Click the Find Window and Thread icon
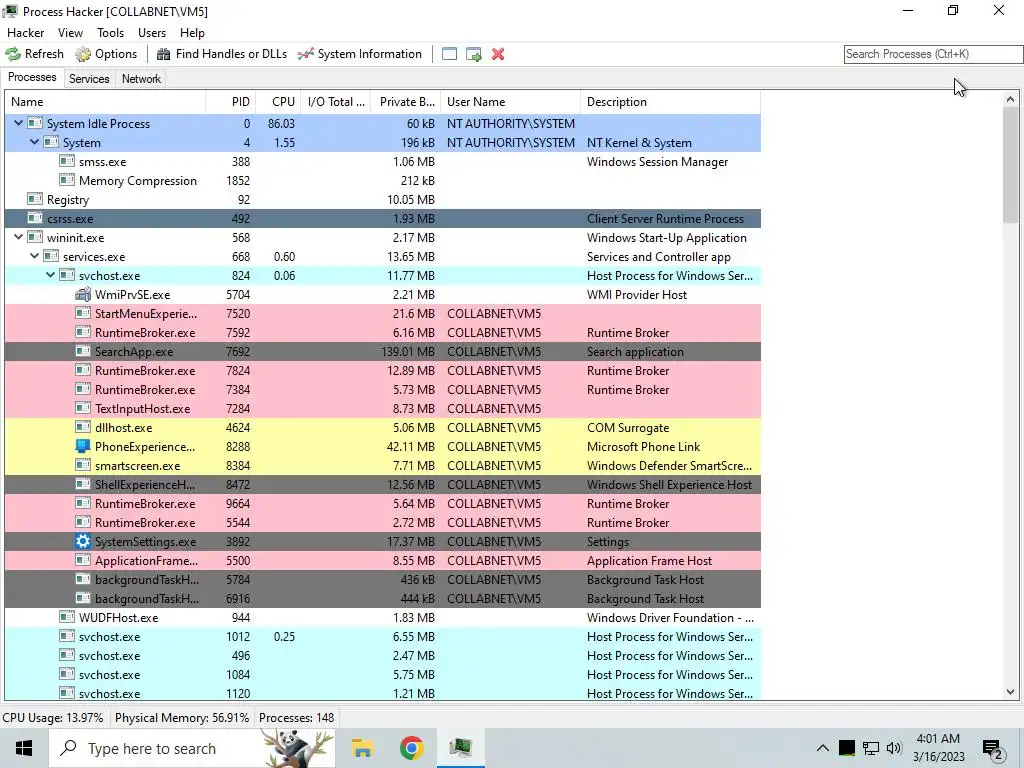This screenshot has width=1024, height=768. point(473,54)
